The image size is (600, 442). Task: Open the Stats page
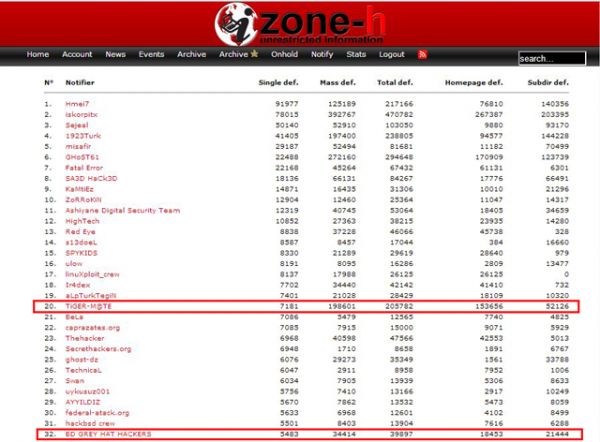(x=356, y=54)
